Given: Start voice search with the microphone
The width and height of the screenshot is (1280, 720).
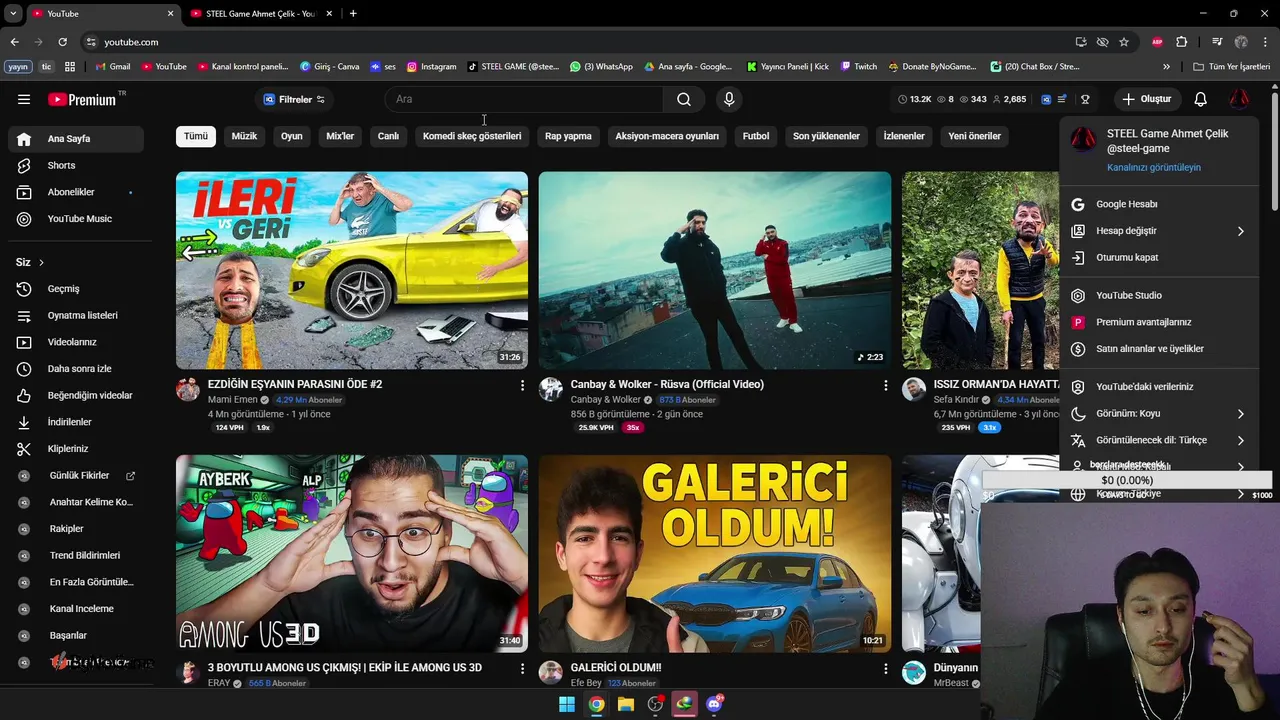Looking at the screenshot, I should coord(729,99).
